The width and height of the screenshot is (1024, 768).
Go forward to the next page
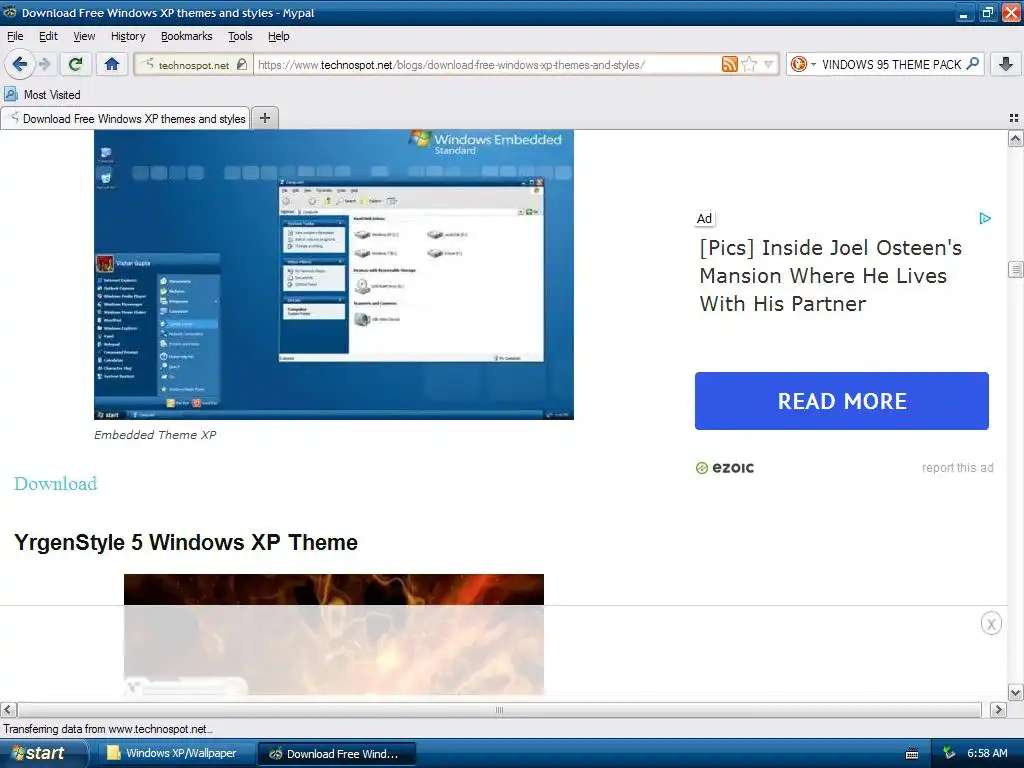(44, 64)
